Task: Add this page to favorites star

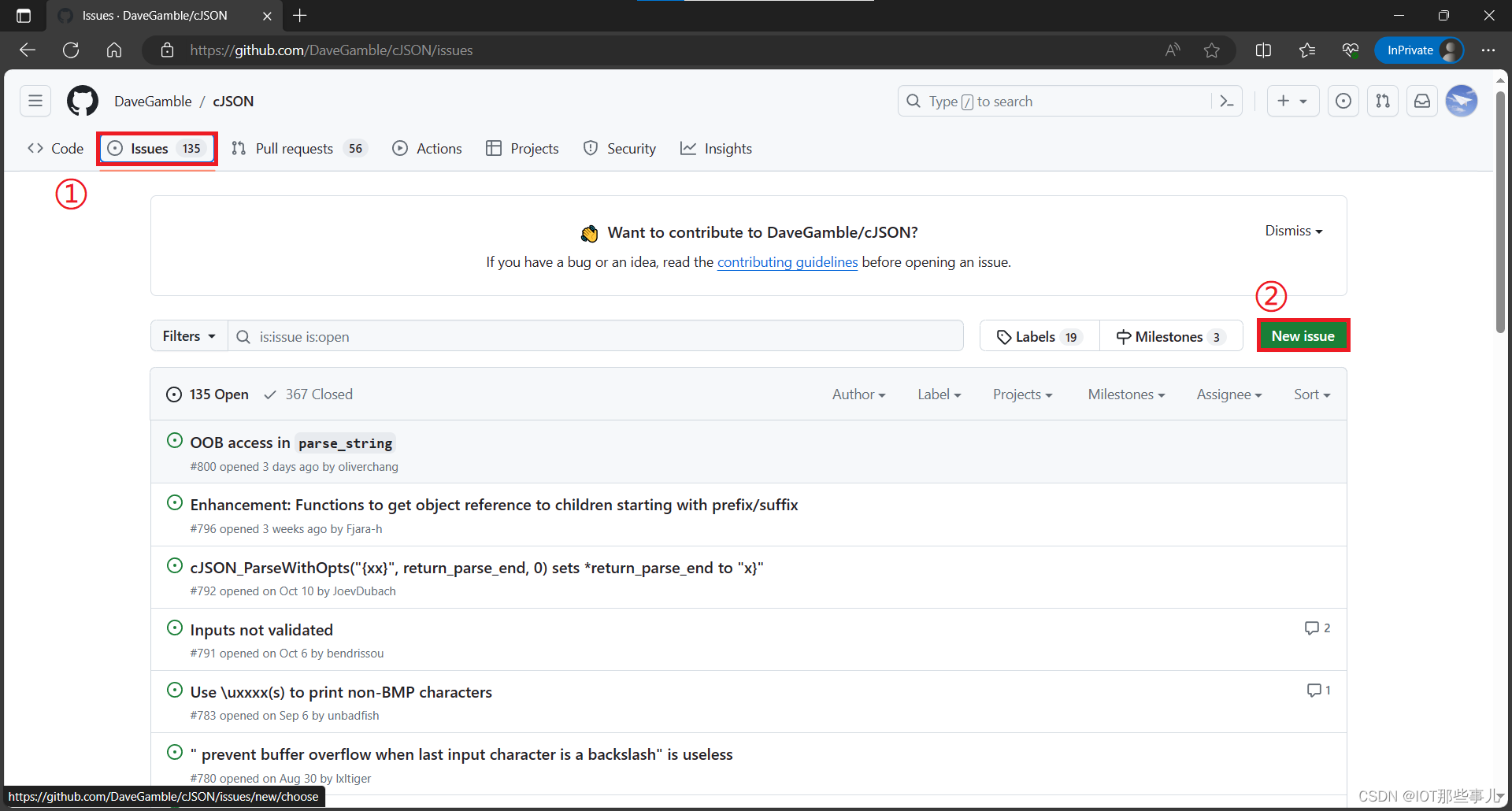Action: click(x=1212, y=50)
